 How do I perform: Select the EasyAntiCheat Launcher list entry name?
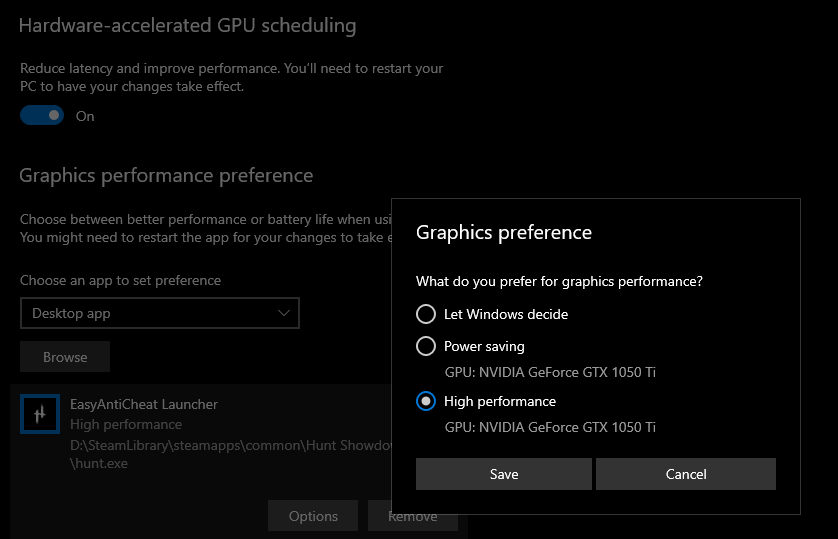144,404
